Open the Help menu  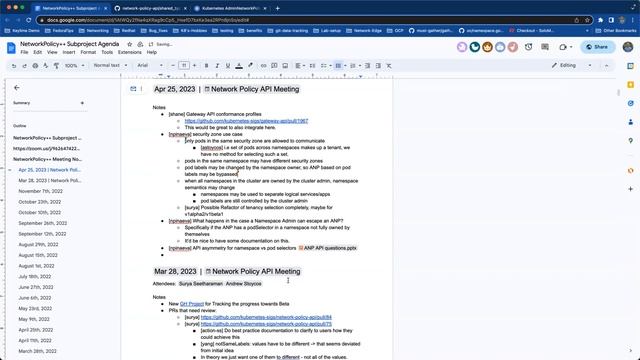151,52
